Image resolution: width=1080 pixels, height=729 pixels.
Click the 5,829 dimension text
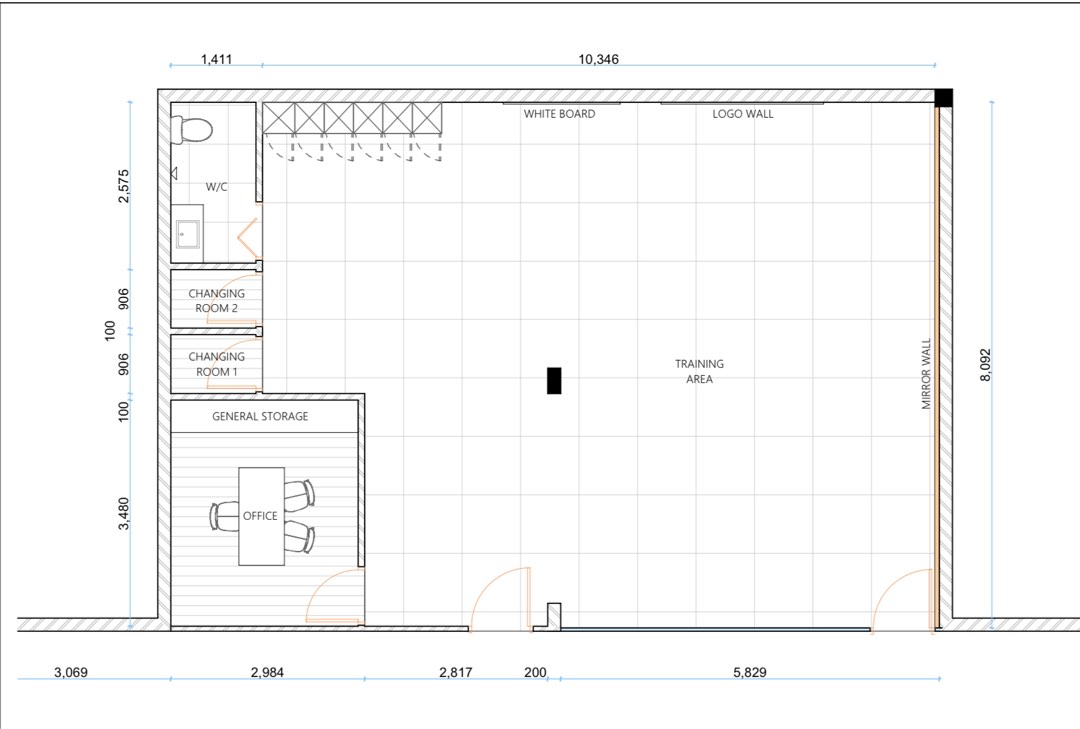[750, 672]
